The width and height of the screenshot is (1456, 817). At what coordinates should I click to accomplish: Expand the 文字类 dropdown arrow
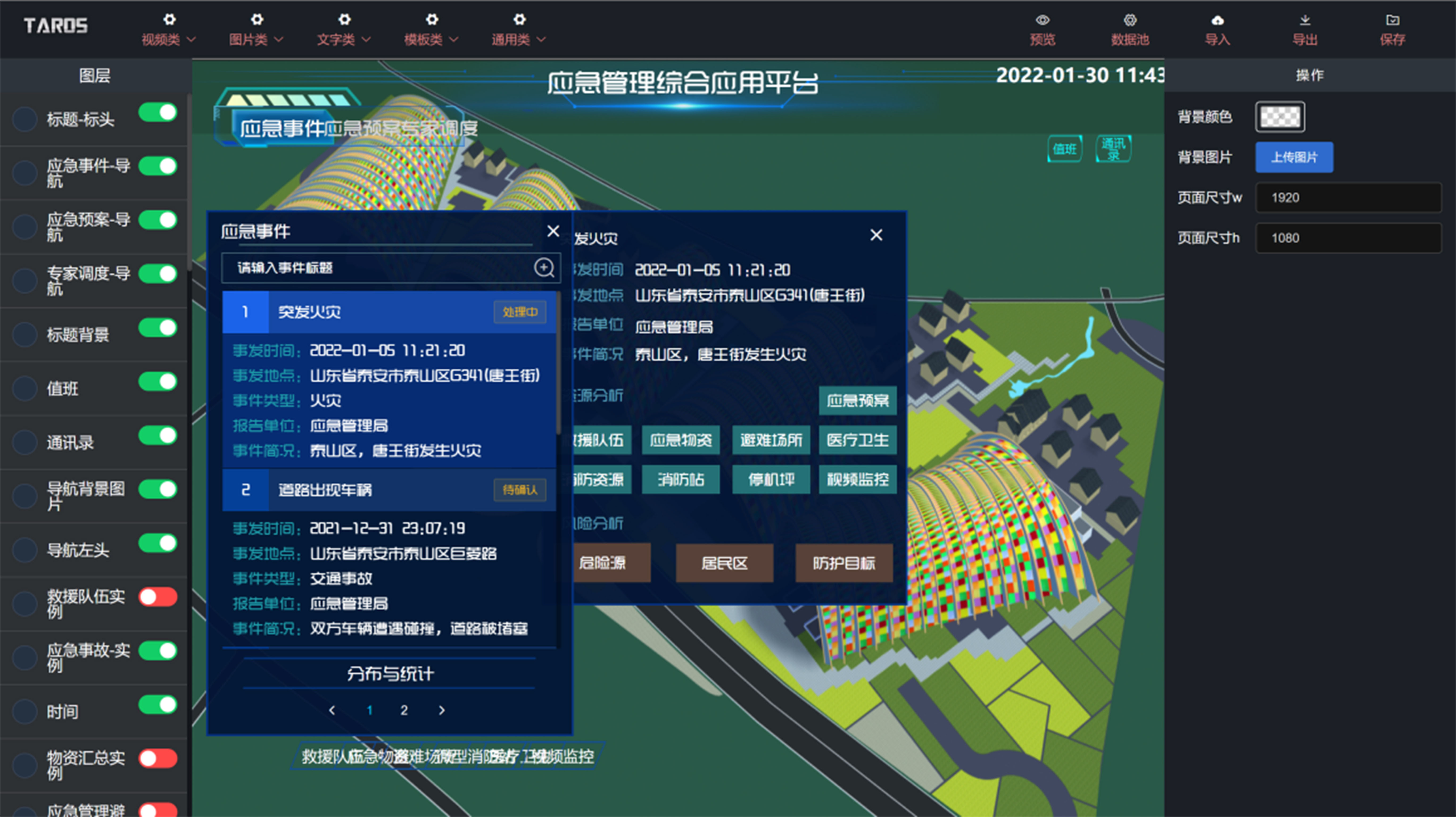[366, 40]
